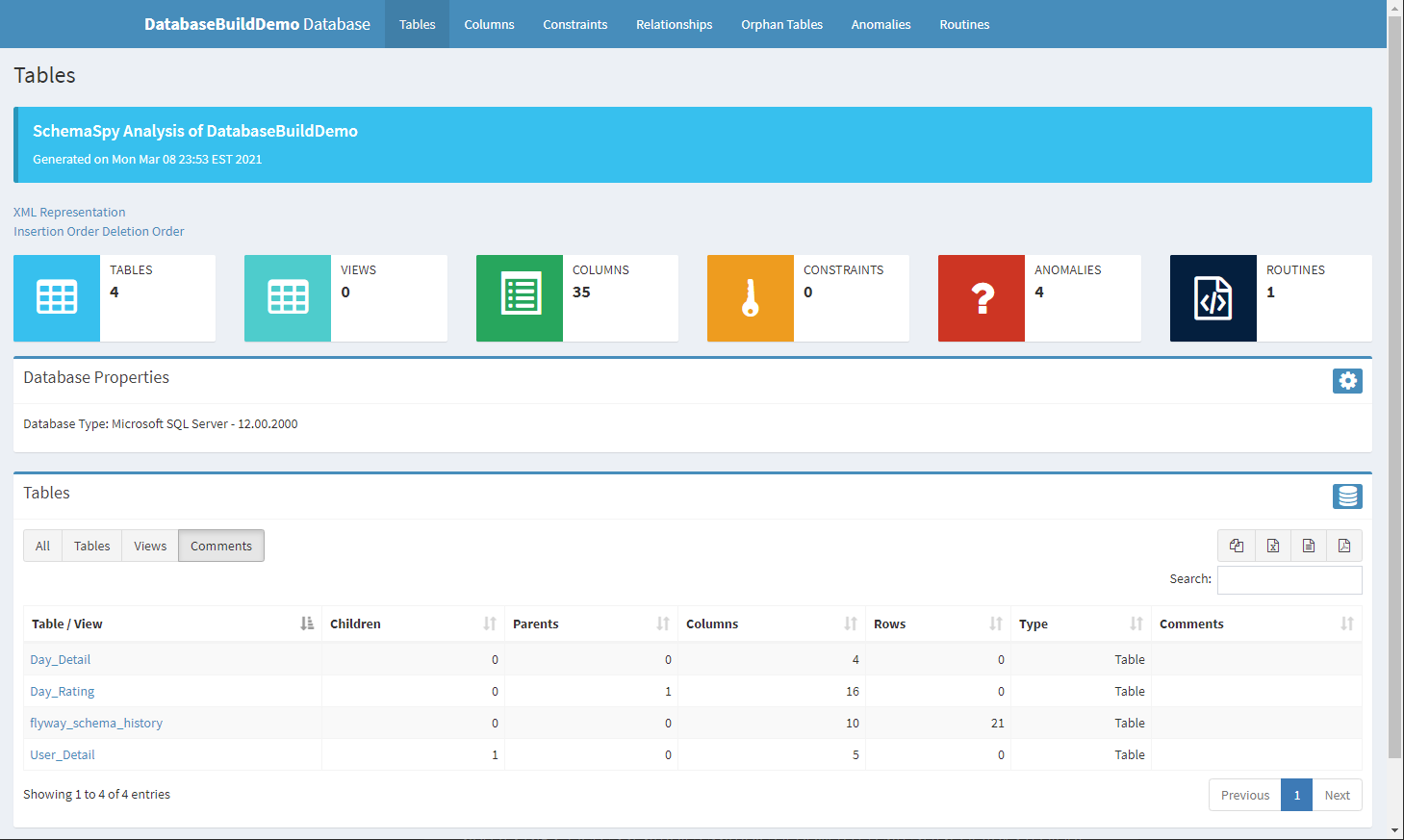Click 'SchemaSpy Analysis of DatabaseBuildDemo' heading
The height and width of the screenshot is (840, 1404).
pos(195,131)
